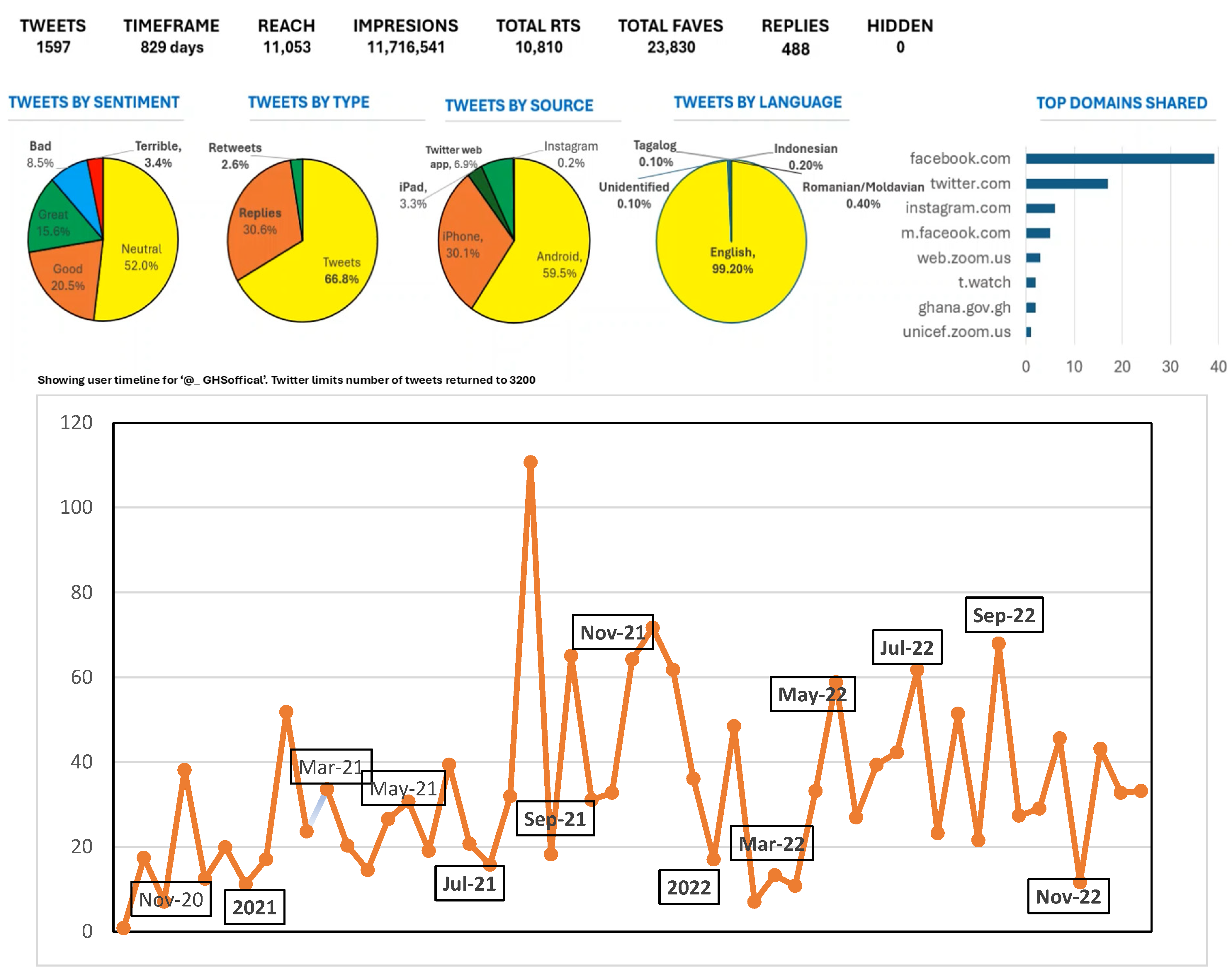Screen dimensions: 1232x973
Task: Select the TOTAL FAVES 23,830 statistic
Action: pyautogui.click(x=670, y=36)
